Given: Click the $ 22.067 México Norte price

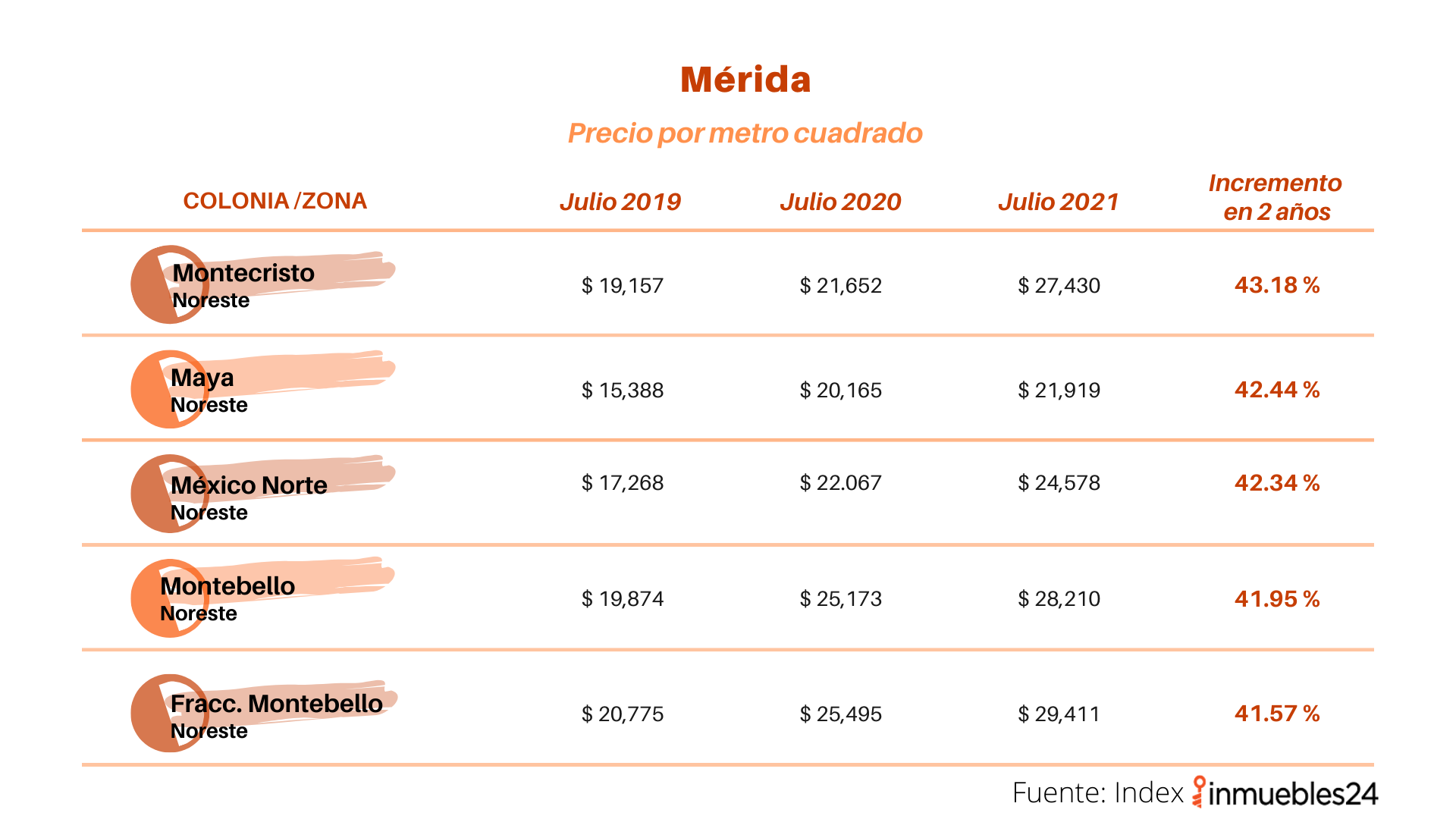Looking at the screenshot, I should point(841,483).
